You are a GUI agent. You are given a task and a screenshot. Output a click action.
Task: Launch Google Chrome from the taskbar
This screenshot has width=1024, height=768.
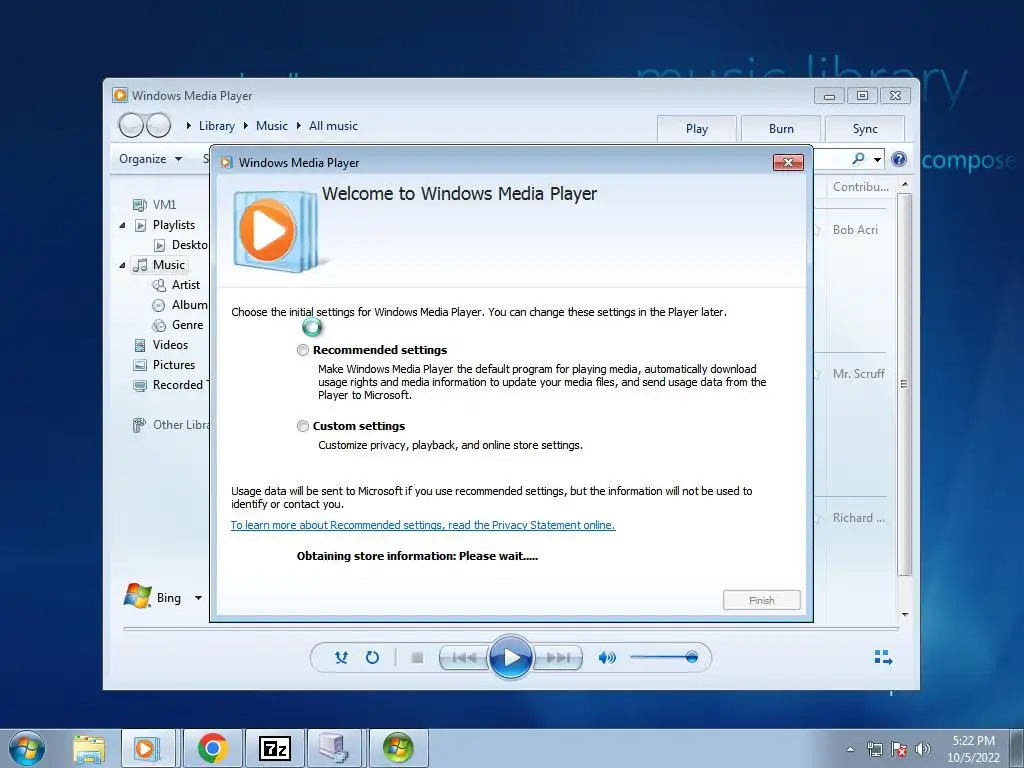pos(212,748)
